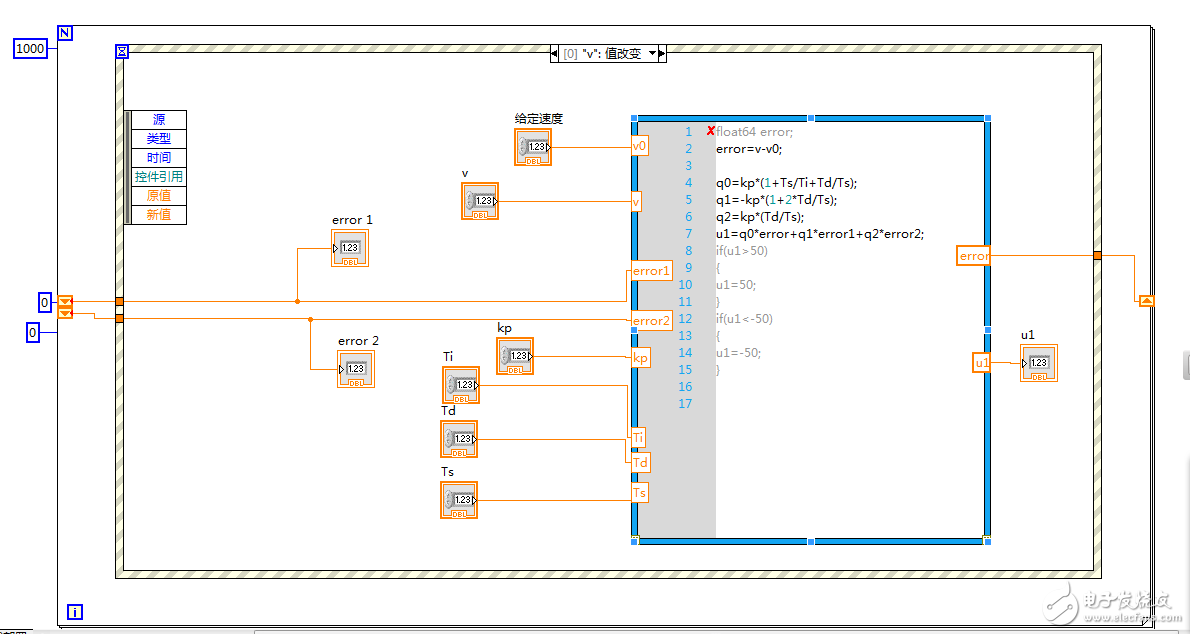Viewport: 1190px width, 634px height.
Task: Click the 时间 event data node item
Action: point(159,158)
